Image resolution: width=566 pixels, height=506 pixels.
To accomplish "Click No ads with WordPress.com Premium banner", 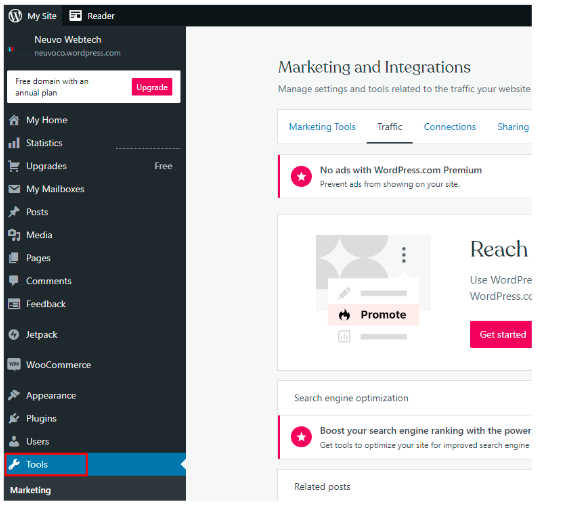I will click(x=405, y=176).
